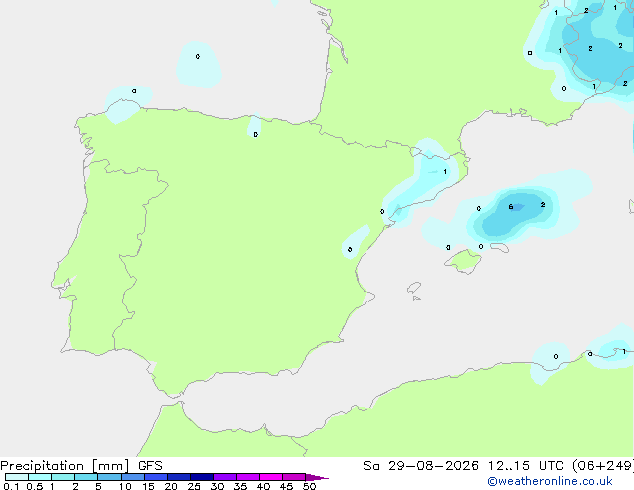This screenshot has width=634, height=490.
Task: Click the 'Precipitation [mm]' title text
Action: [65, 466]
